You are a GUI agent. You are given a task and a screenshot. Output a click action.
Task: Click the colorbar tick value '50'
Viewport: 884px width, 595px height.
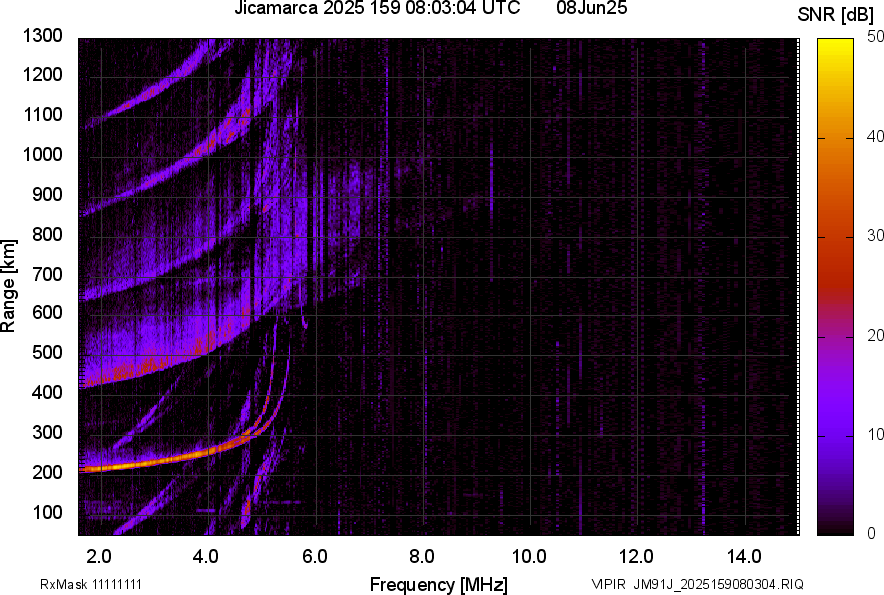(x=876, y=37)
